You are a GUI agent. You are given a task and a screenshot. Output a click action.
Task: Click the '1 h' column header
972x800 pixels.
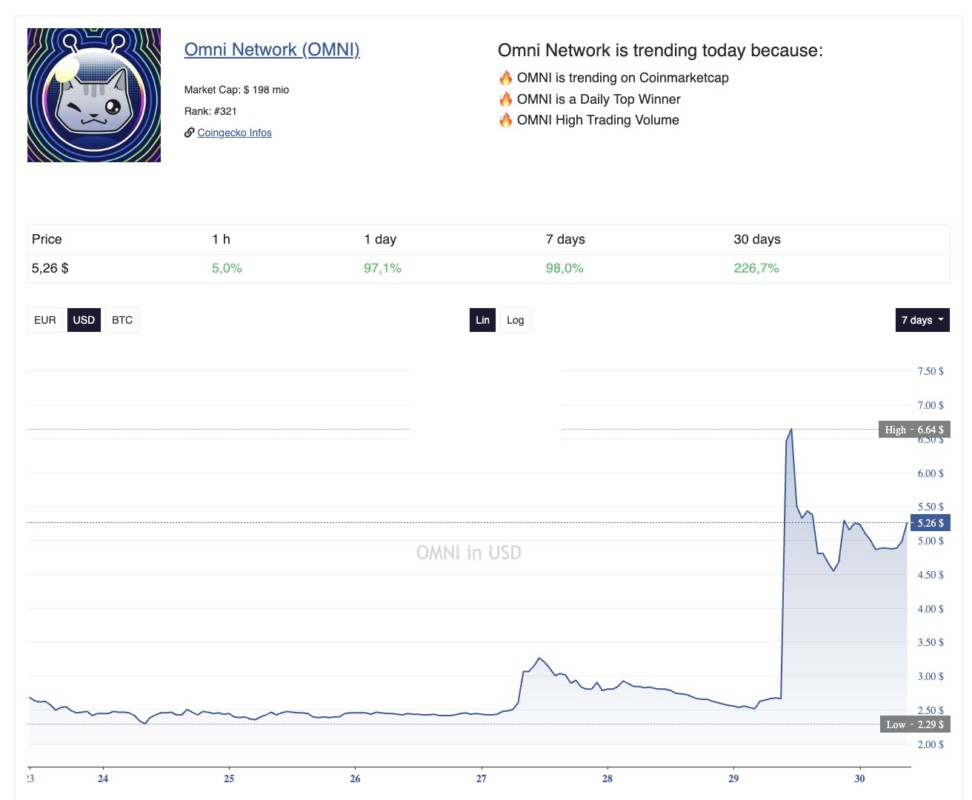tap(221, 239)
